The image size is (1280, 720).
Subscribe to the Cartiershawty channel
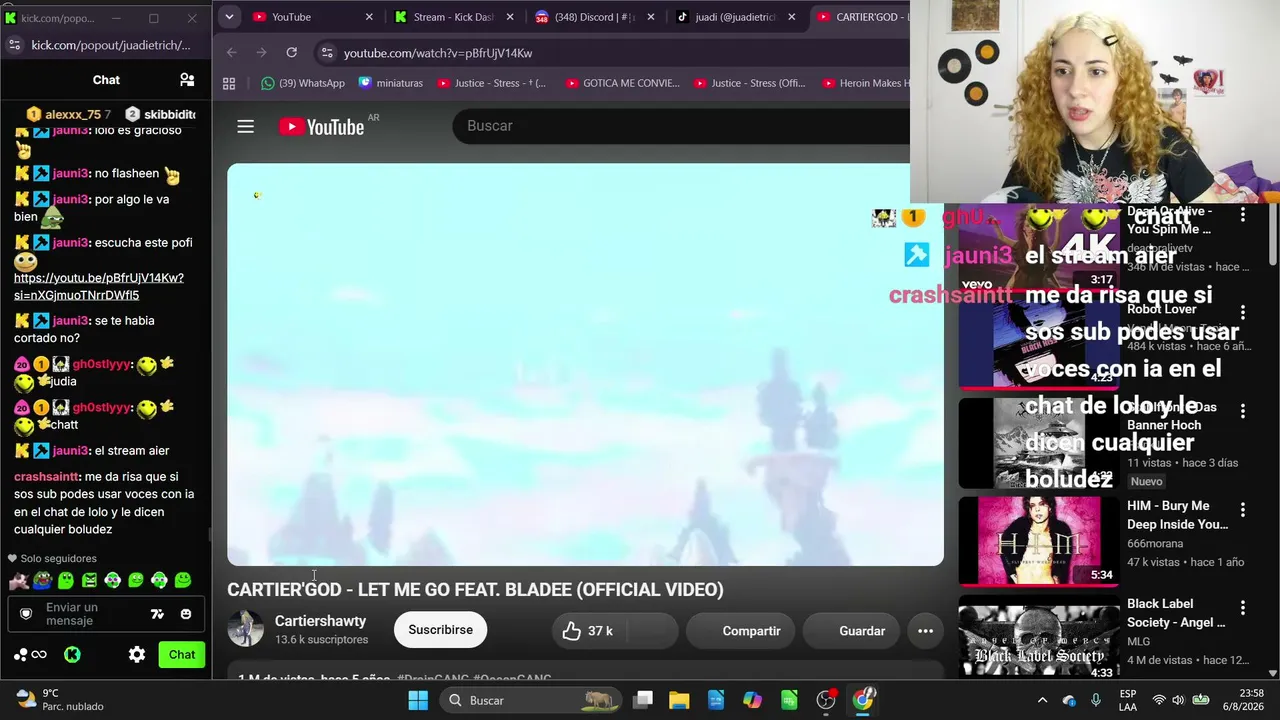click(x=440, y=630)
